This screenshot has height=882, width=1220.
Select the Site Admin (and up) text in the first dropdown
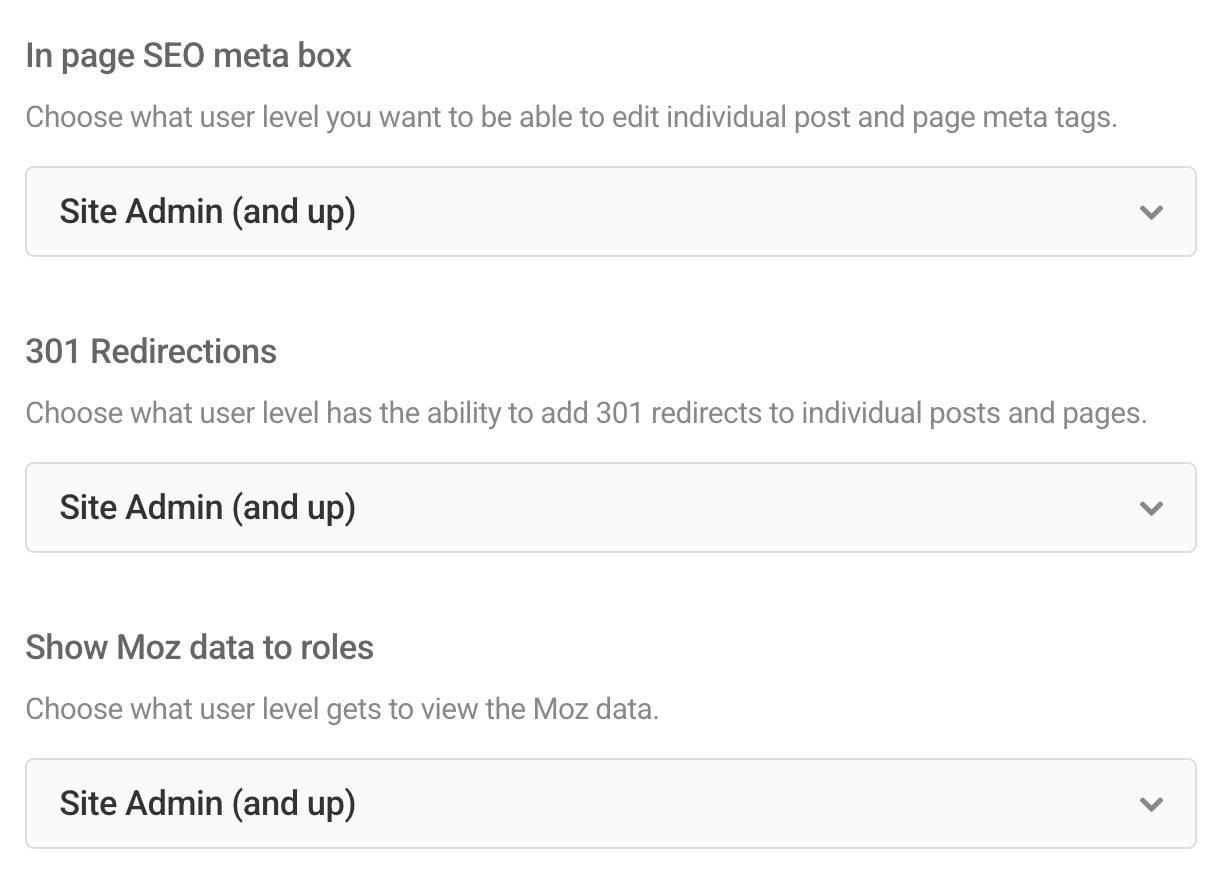207,212
